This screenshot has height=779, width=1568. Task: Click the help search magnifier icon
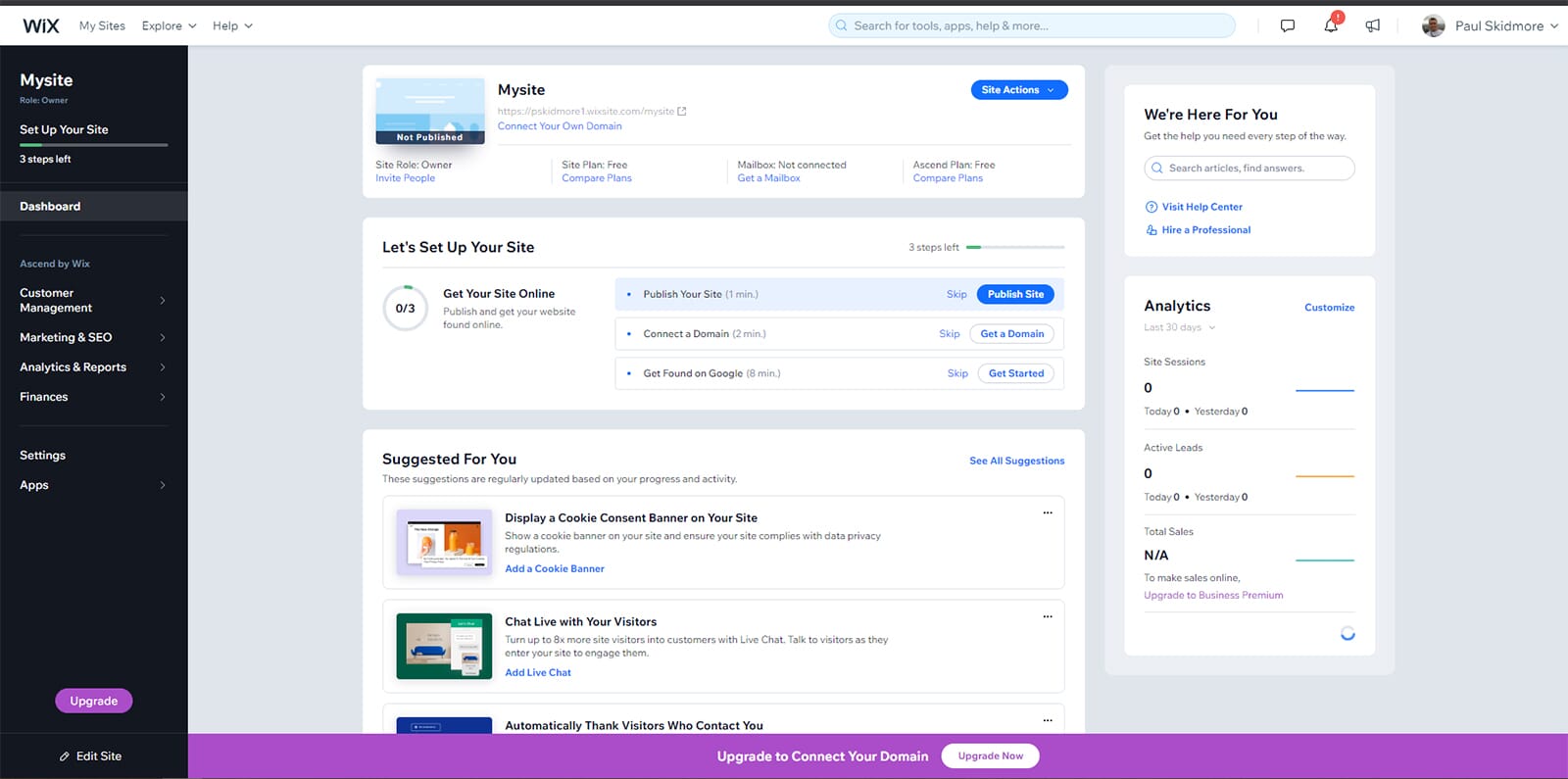[1157, 169]
